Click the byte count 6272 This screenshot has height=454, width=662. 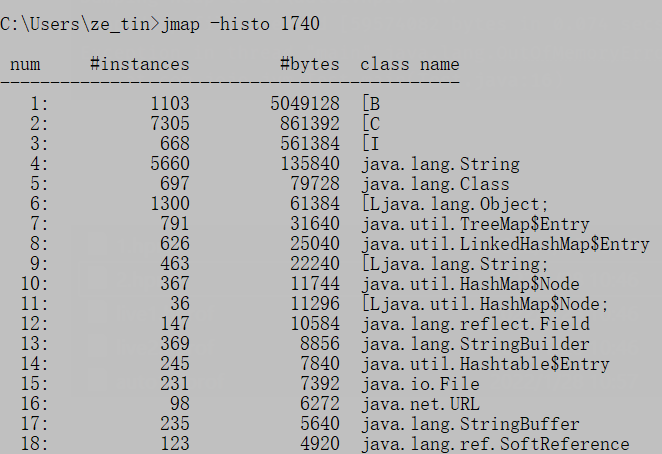coord(320,403)
